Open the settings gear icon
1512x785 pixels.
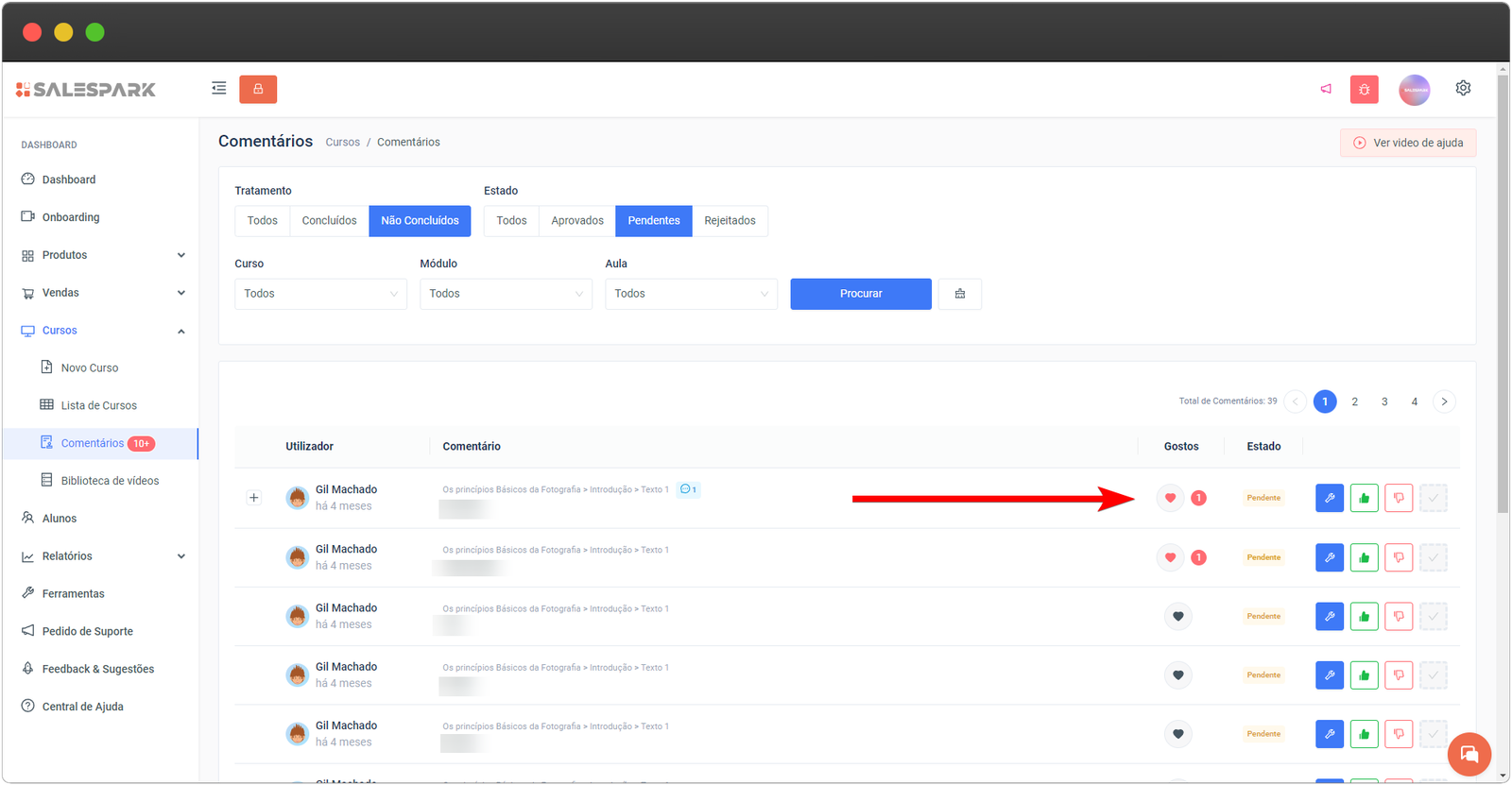1463,88
